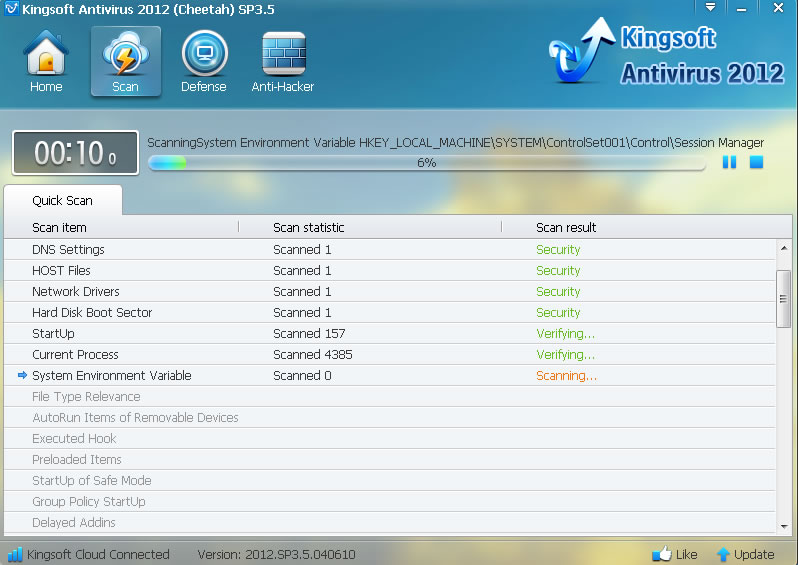This screenshot has height=565, width=798.
Task: Open the Anti-Hacker firewall icon
Action: click(x=283, y=53)
